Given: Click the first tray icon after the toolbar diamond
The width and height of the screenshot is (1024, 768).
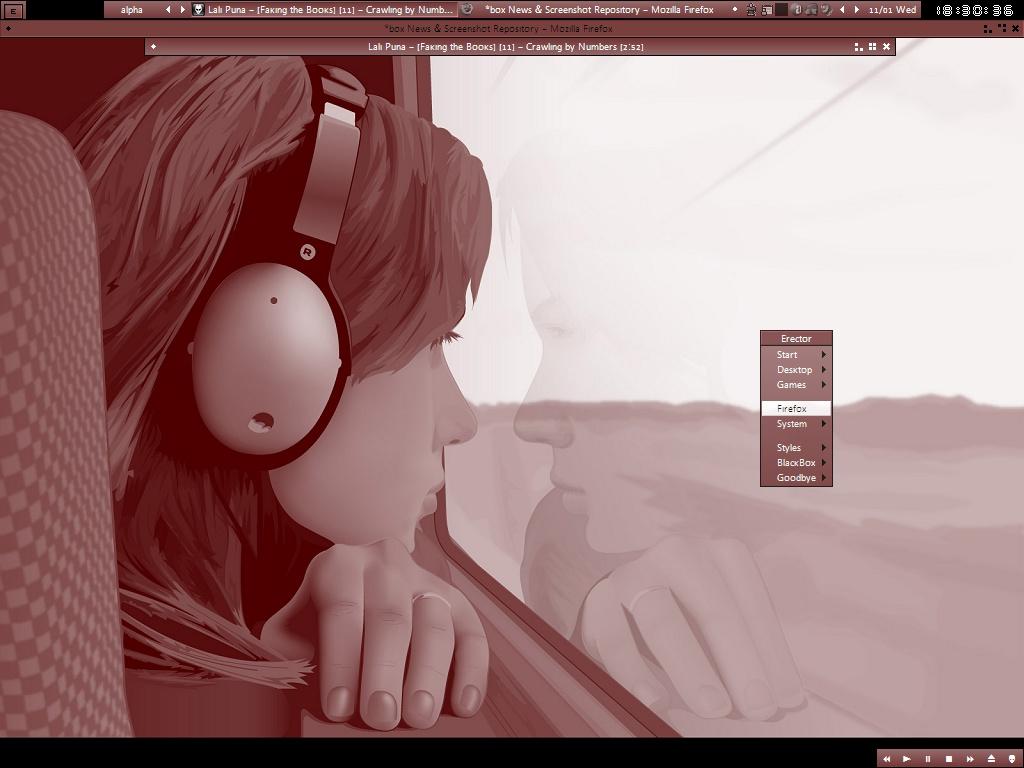Looking at the screenshot, I should pyautogui.click(x=752, y=10).
